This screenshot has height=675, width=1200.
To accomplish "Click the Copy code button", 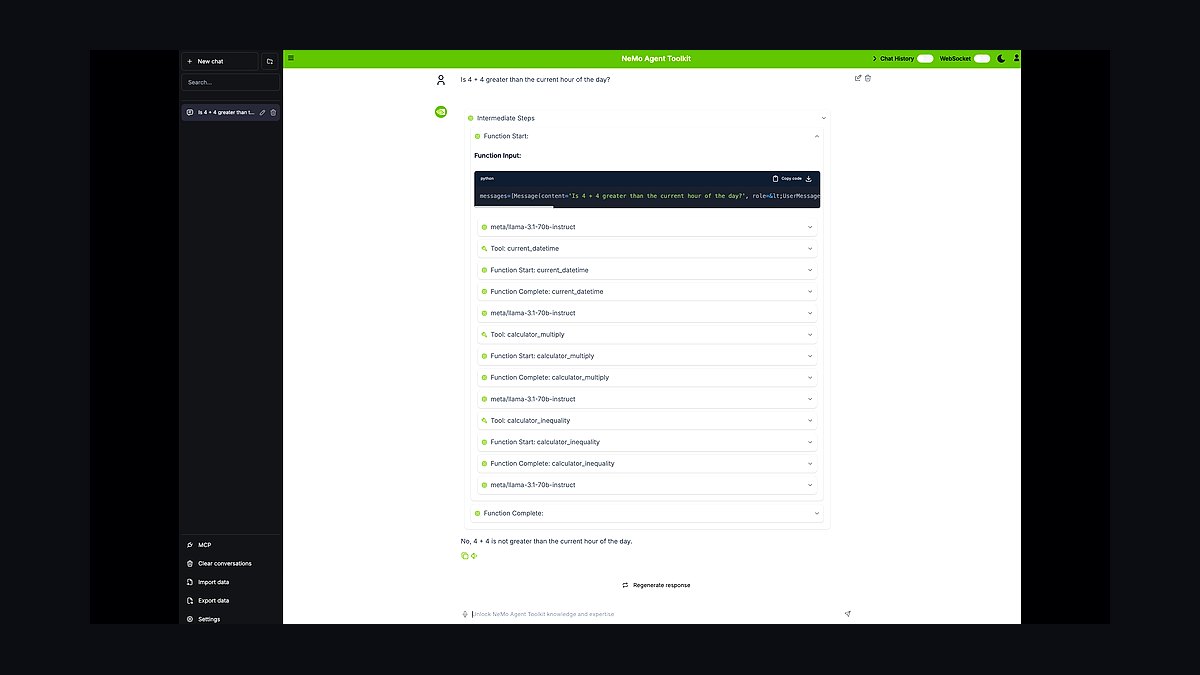I will [787, 178].
